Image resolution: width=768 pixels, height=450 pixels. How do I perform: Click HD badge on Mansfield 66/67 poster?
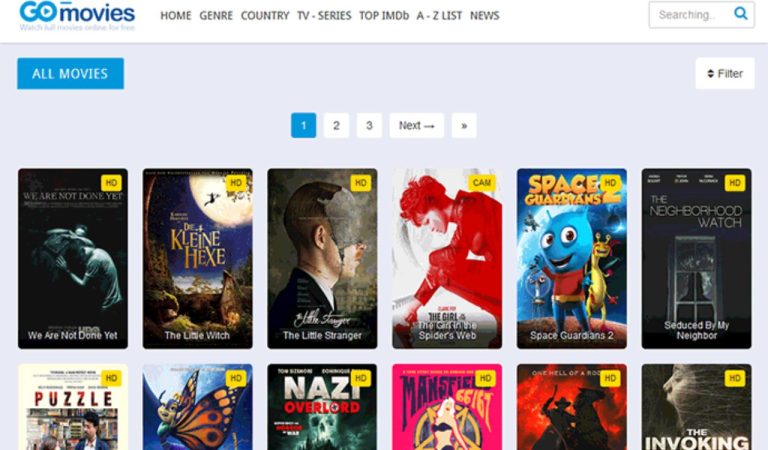(485, 378)
